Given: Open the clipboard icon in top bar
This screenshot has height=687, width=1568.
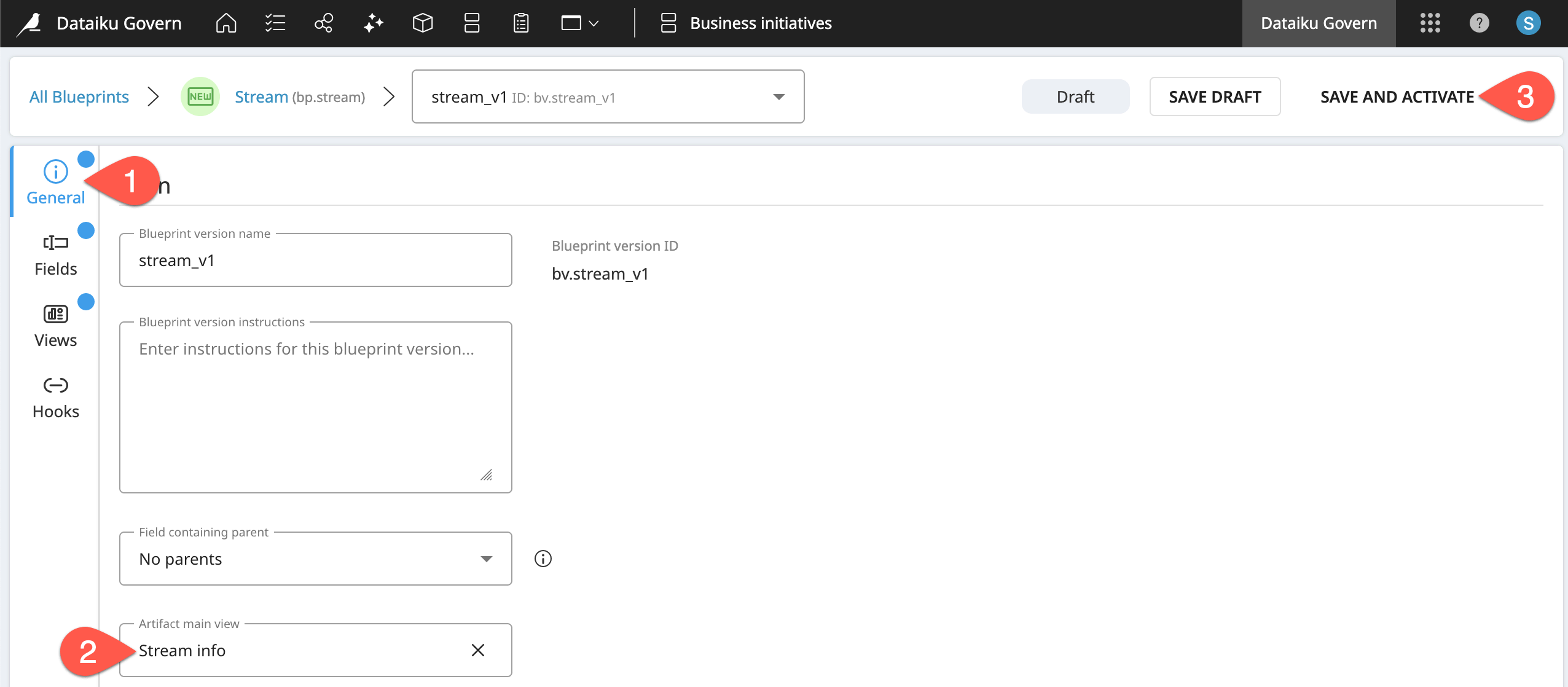Looking at the screenshot, I should 521,23.
